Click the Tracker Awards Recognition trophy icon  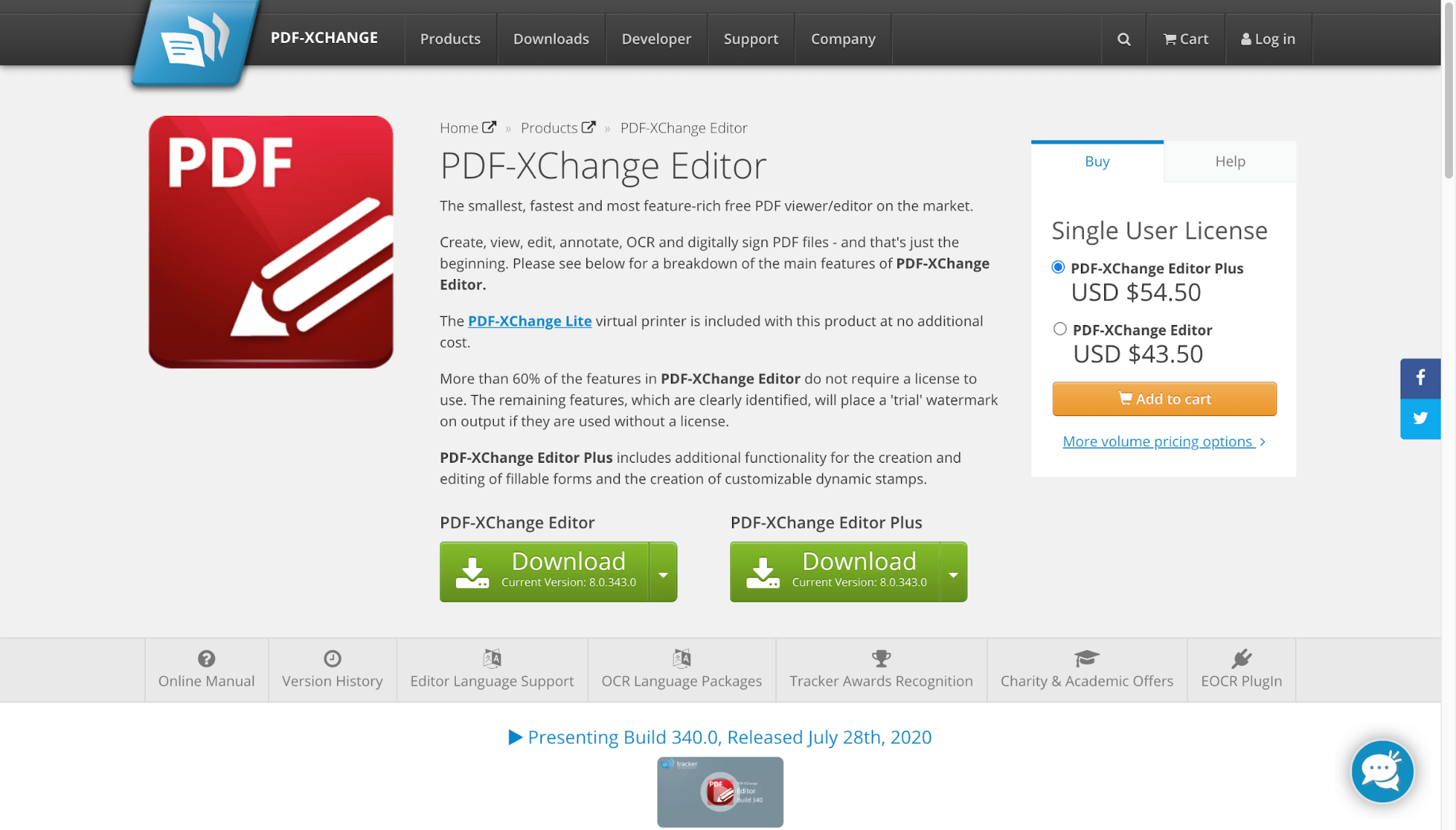[881, 658]
